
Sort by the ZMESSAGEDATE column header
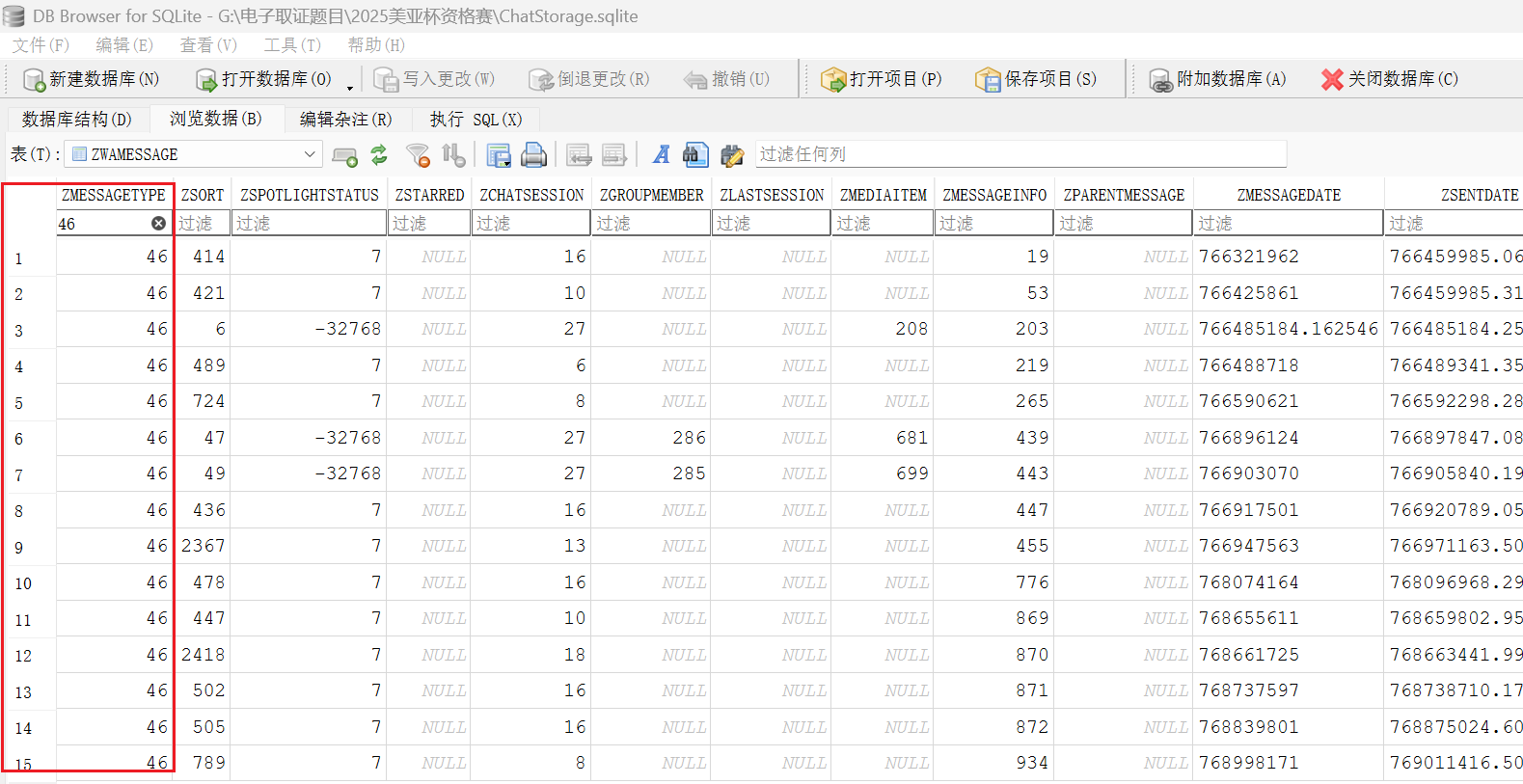pos(1289,195)
